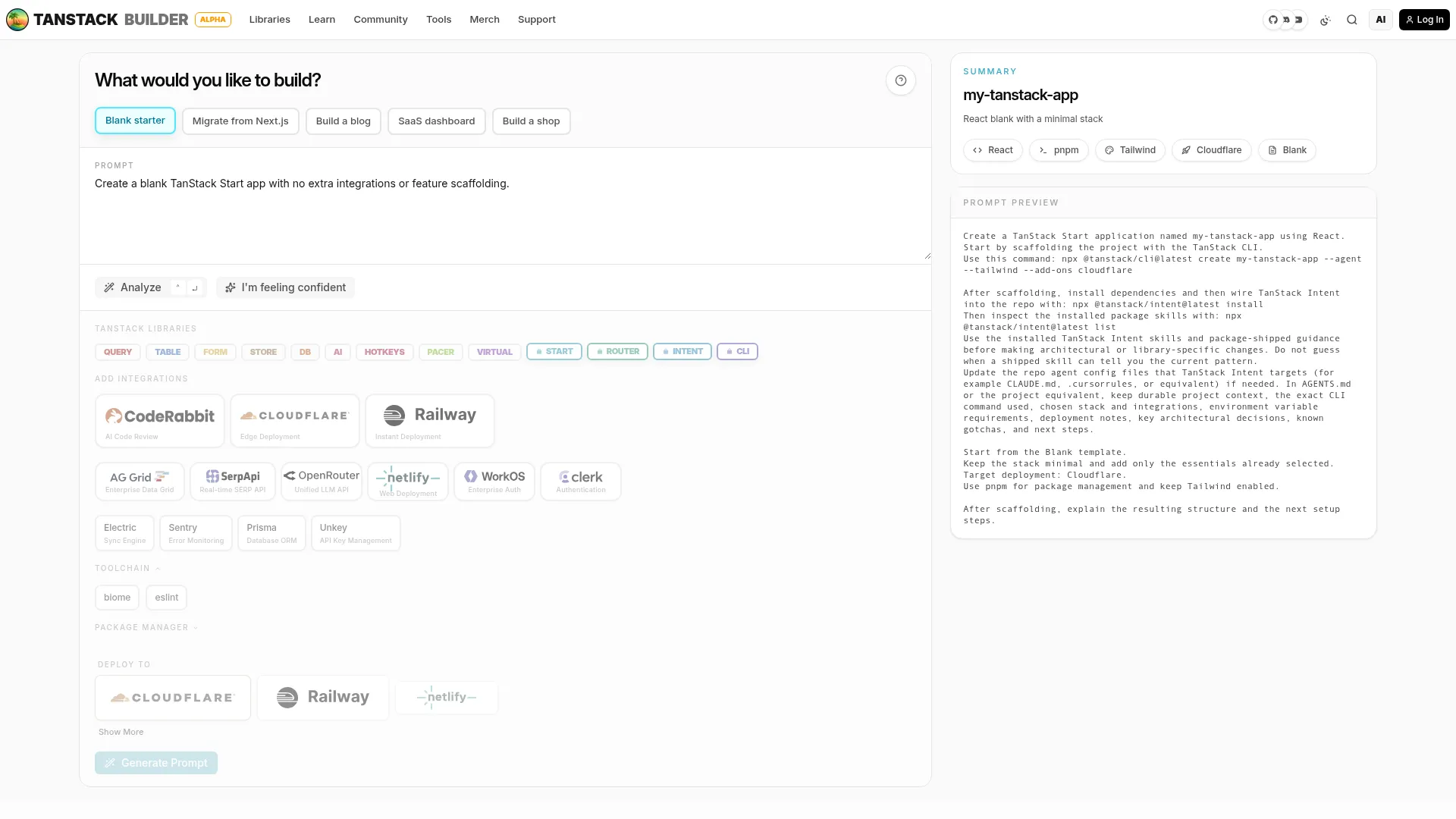Expand the Package Manager section
Screen dimensions: 1456x819
tap(146, 628)
